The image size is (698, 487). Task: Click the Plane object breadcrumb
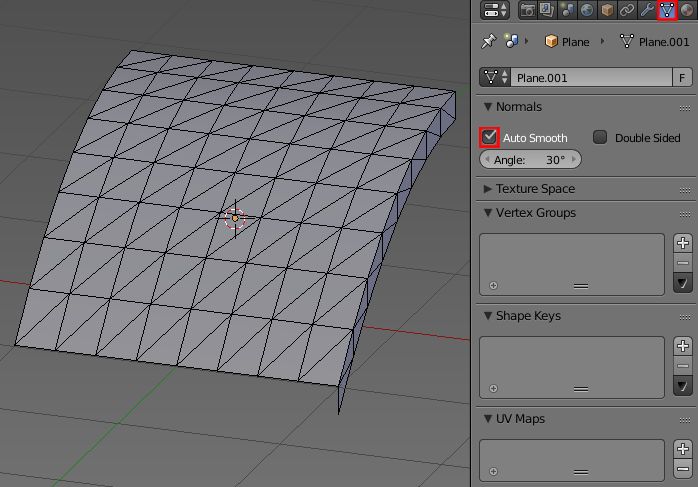pos(567,41)
